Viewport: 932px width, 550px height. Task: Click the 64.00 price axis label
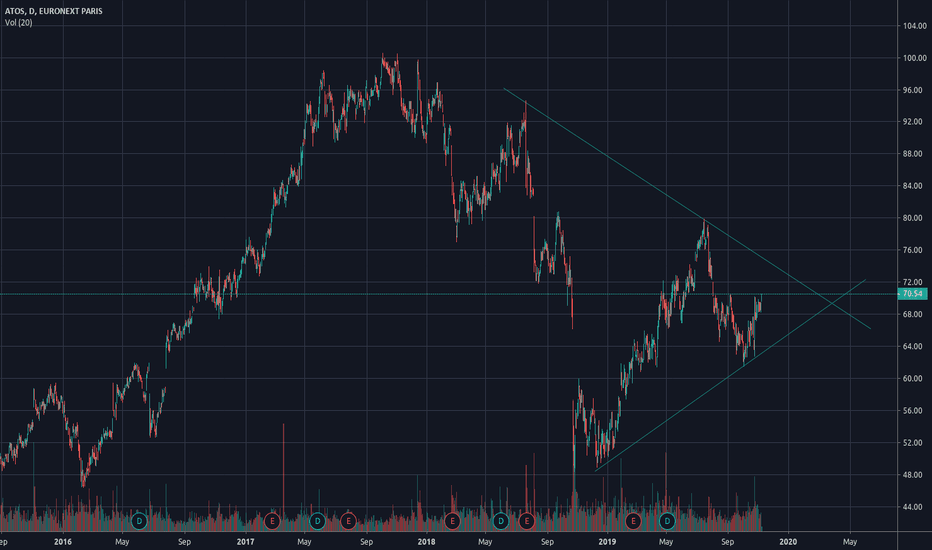914,347
